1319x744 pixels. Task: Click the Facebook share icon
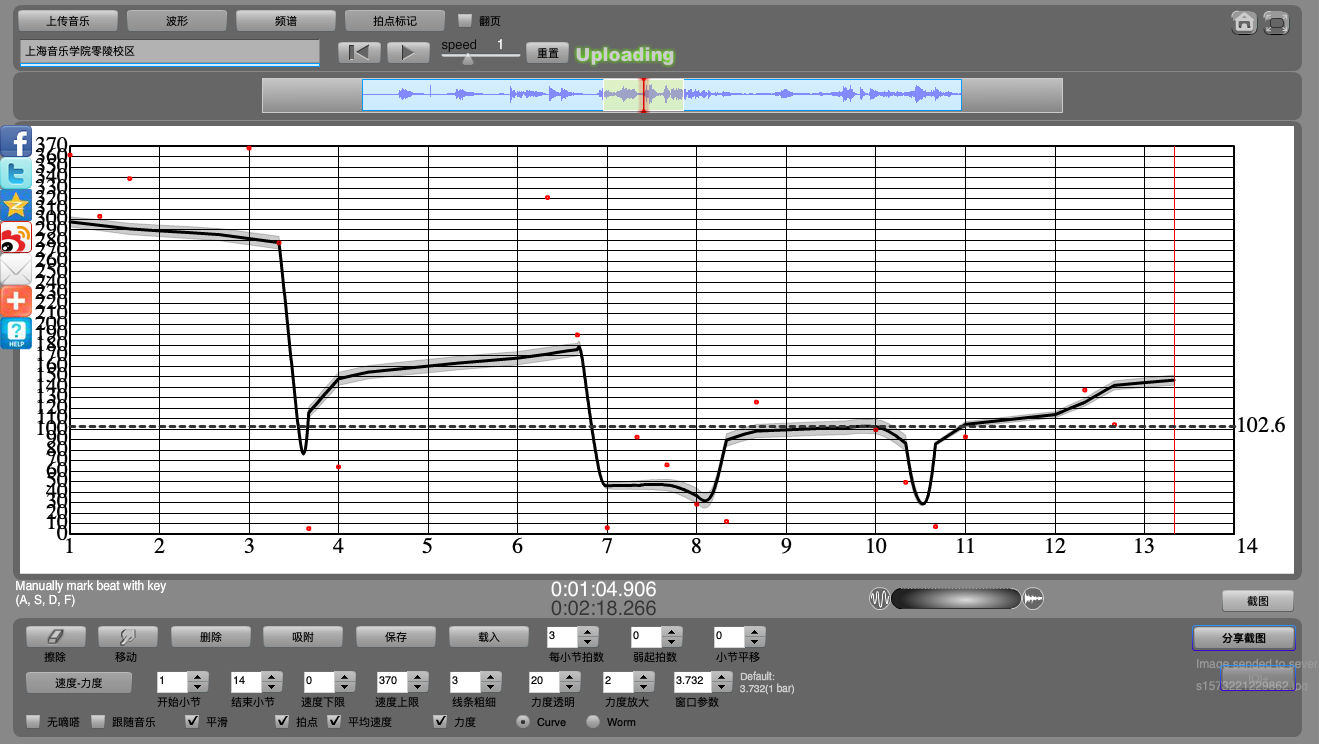pos(16,142)
